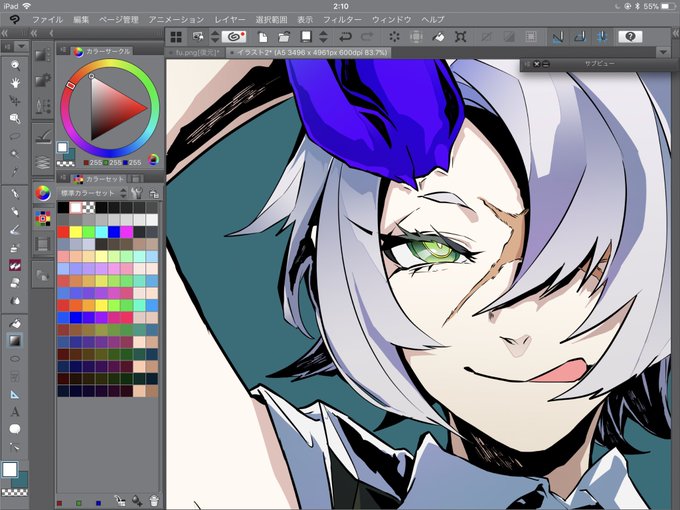Select the Lasso selection tool

[15, 136]
